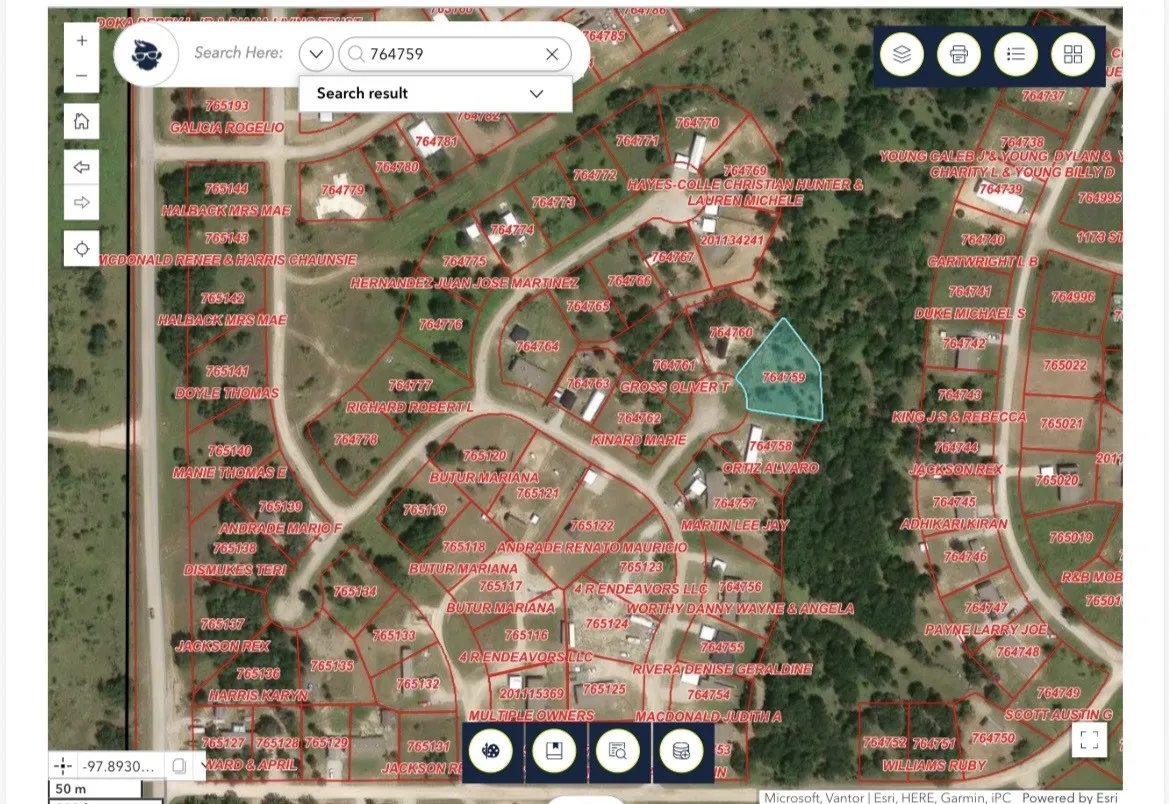The image size is (1169, 804).
Task: Click owner label KINARD MARIE
Action: [x=638, y=440]
